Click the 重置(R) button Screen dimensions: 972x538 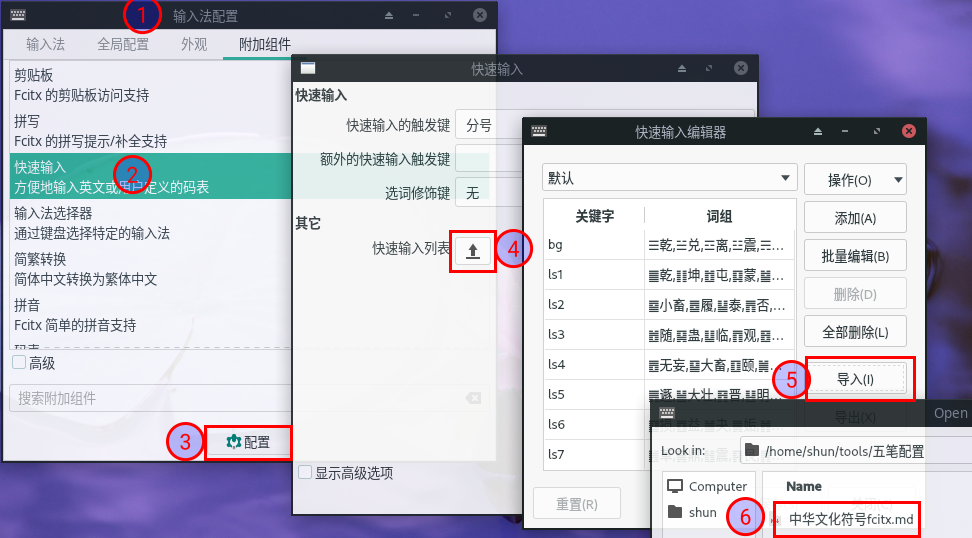(577, 504)
